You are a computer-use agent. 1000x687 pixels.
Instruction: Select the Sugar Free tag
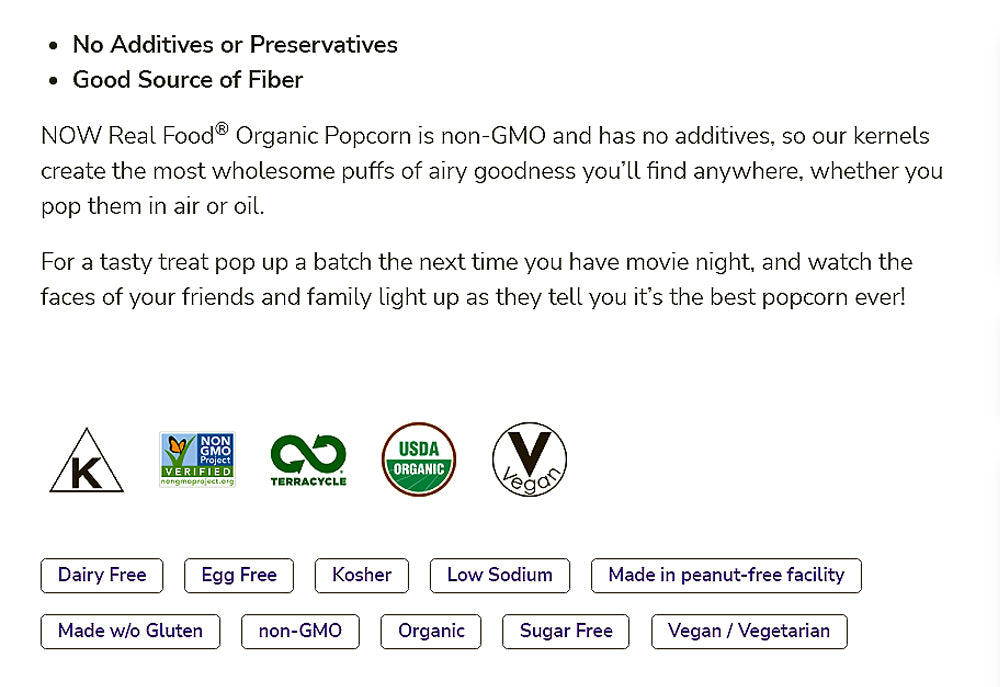pos(566,631)
